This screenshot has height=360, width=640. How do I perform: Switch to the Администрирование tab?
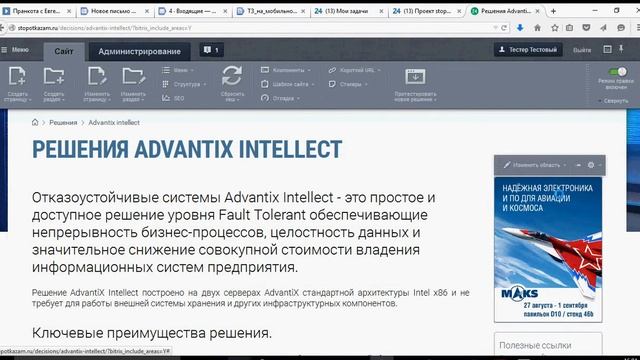pyautogui.click(x=140, y=51)
